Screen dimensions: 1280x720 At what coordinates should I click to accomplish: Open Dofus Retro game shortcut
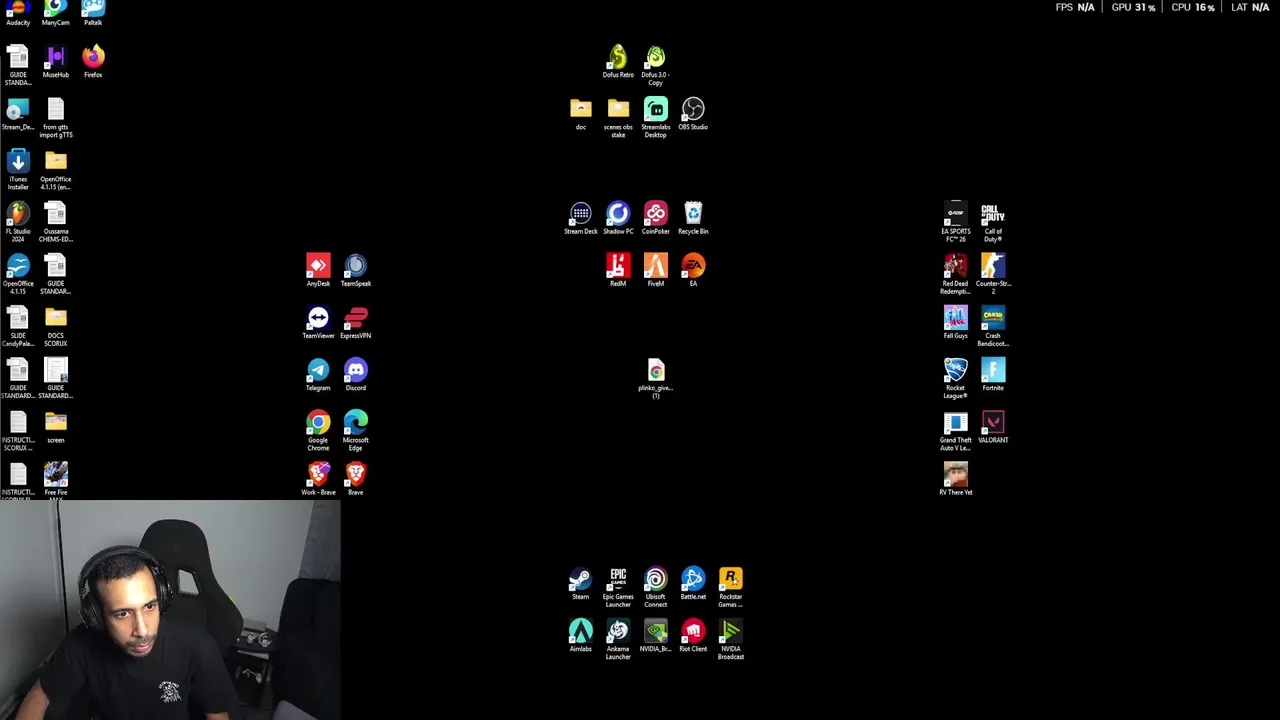click(618, 62)
